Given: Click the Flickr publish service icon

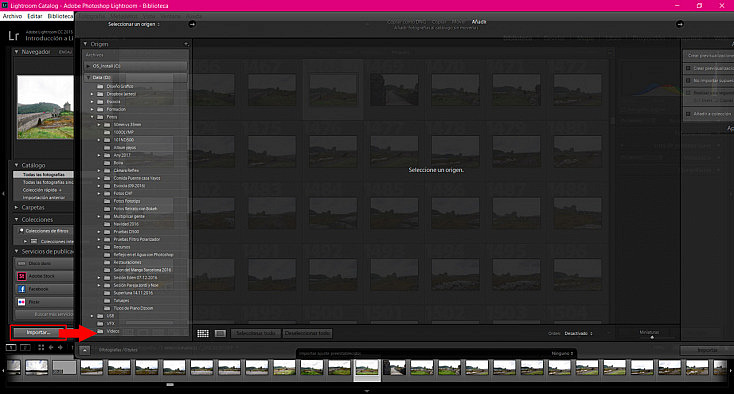Looking at the screenshot, I should click(x=22, y=302).
